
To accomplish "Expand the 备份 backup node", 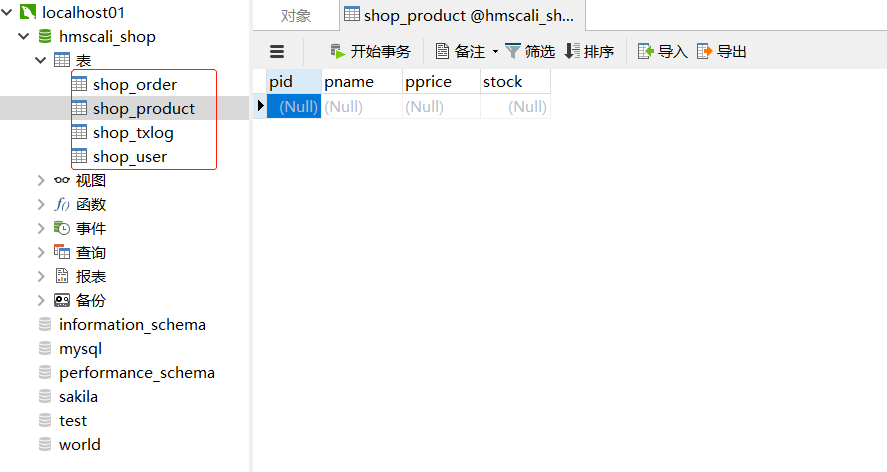I will point(41,300).
